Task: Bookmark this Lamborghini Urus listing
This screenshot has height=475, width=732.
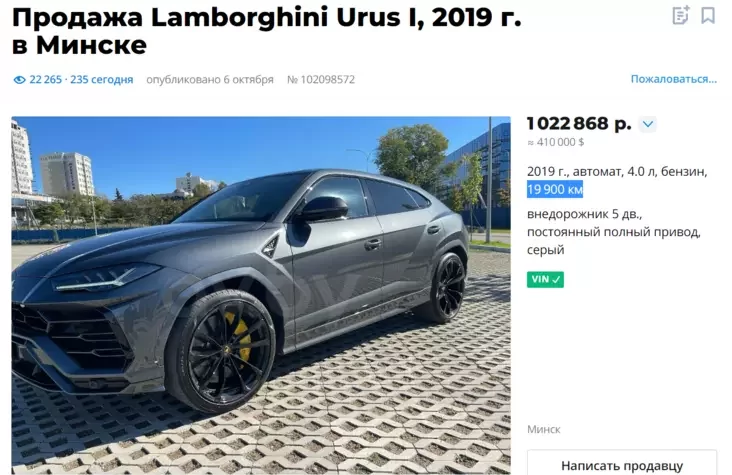Action: [x=708, y=15]
